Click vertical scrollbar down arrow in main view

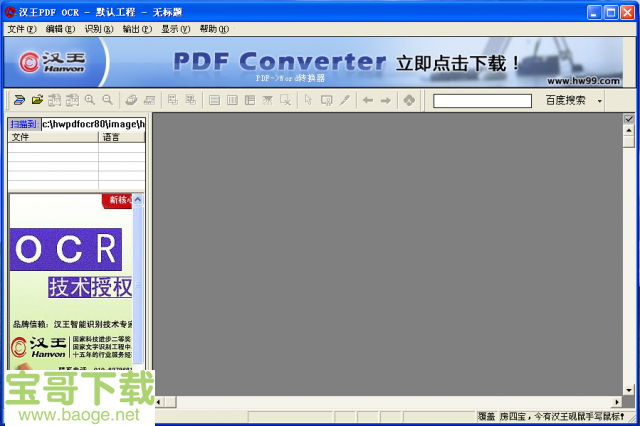tap(629, 390)
